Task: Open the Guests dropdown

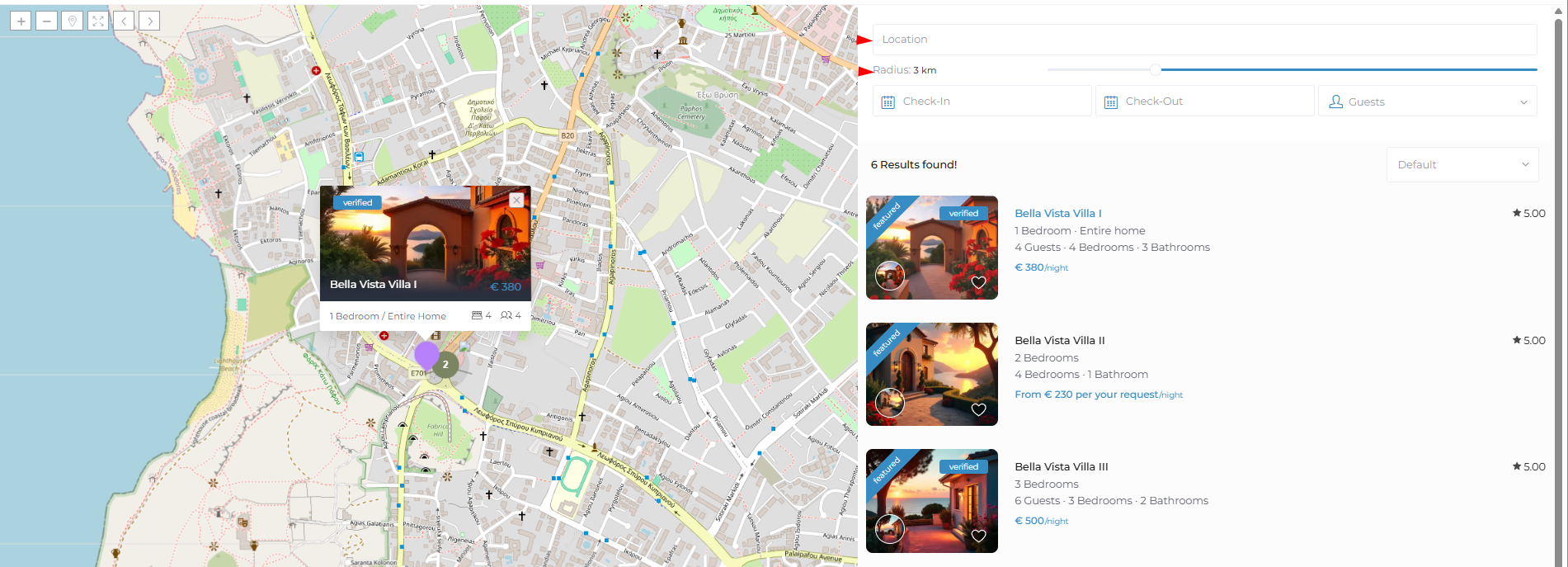Action: 1427,102
